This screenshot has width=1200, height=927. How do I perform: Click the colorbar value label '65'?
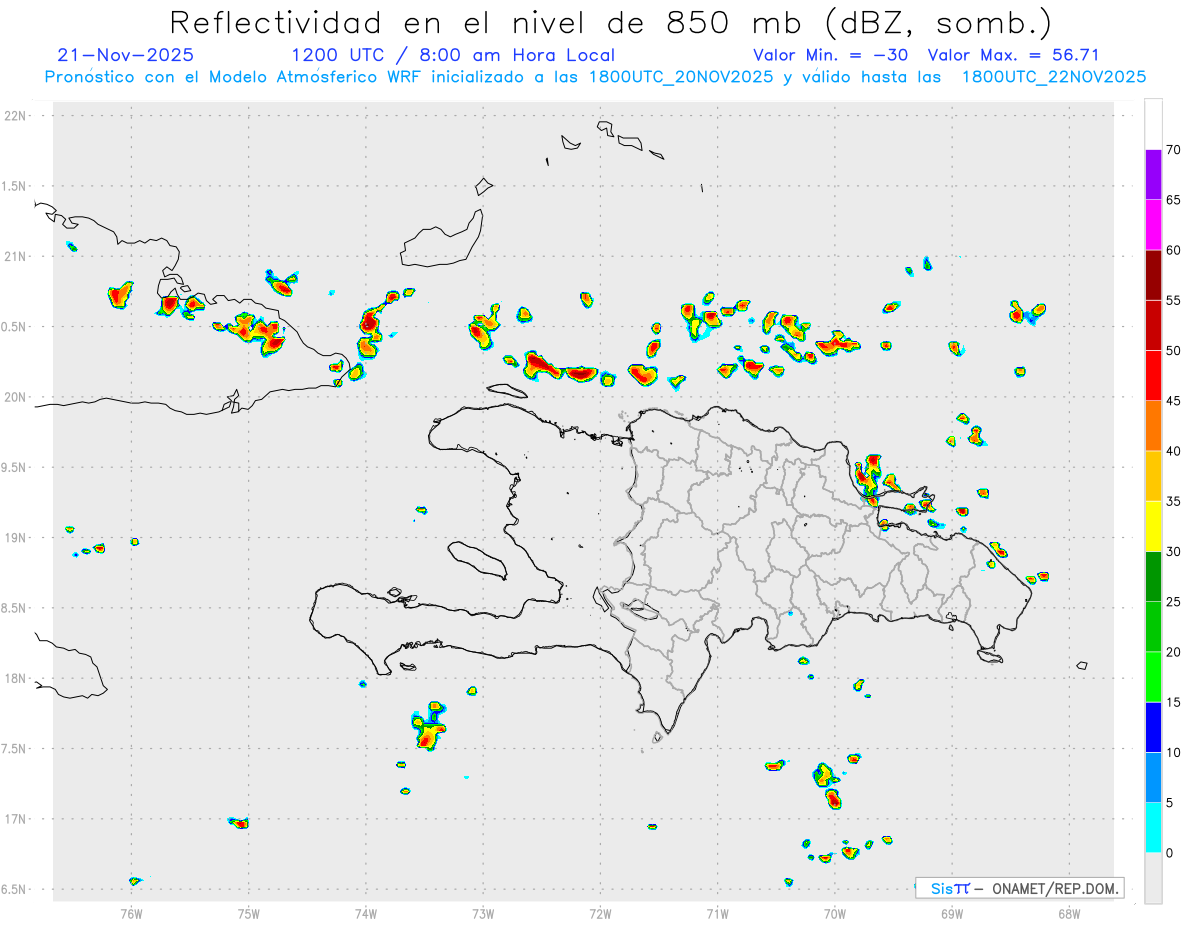point(1174,200)
